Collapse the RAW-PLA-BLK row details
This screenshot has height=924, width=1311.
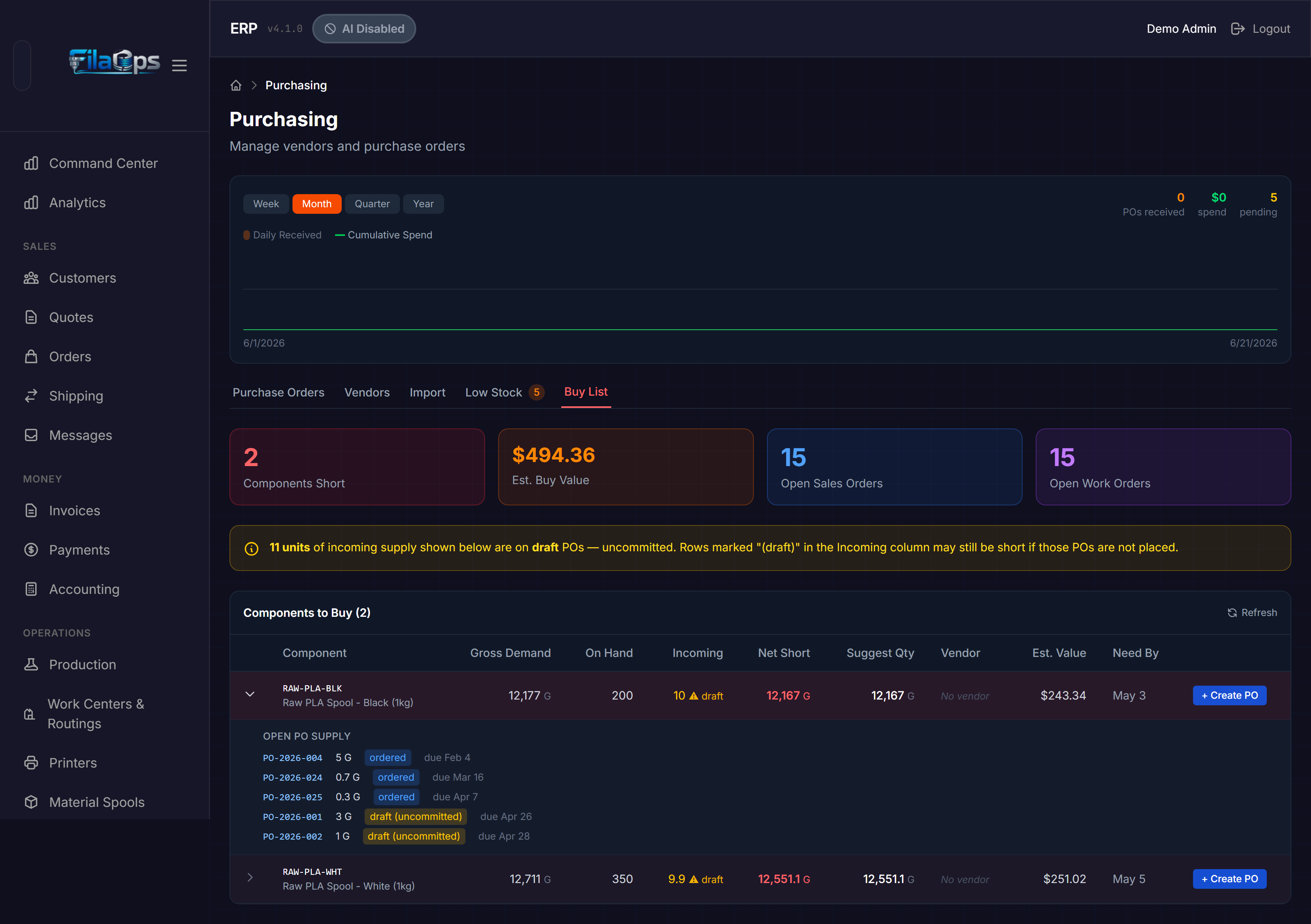pos(249,695)
